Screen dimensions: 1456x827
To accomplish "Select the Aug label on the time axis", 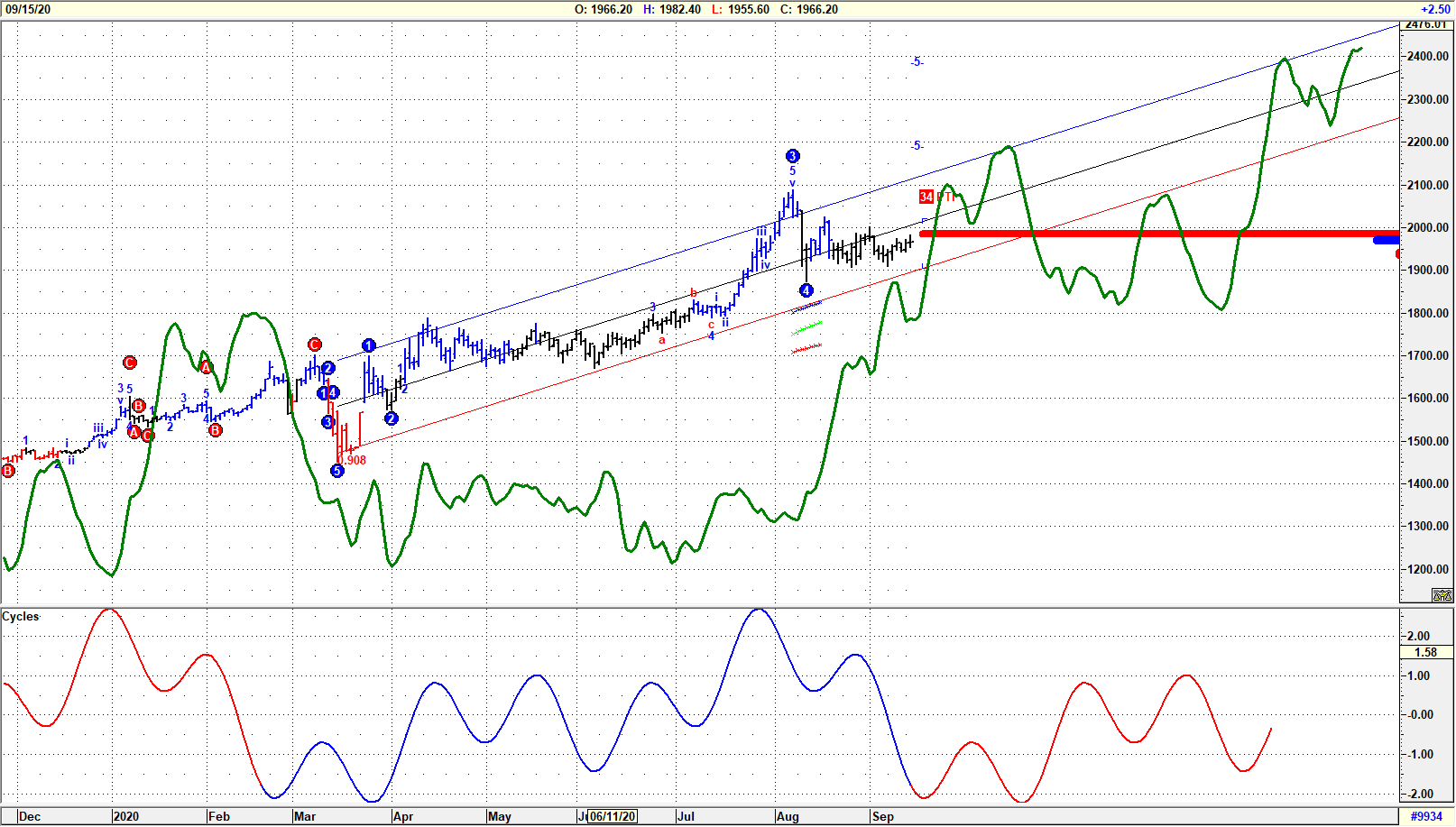I will coord(788,816).
